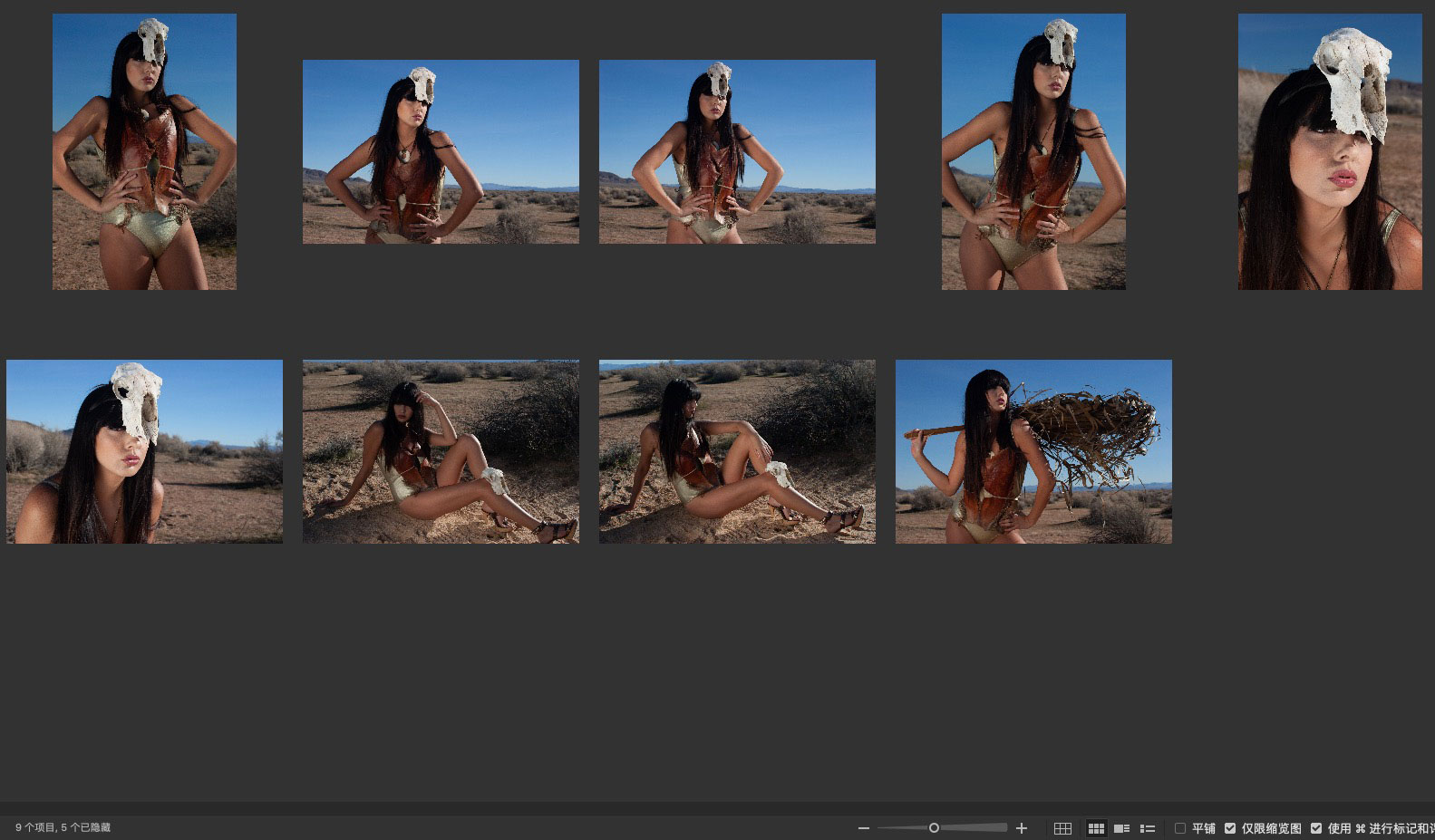
Task: Enable the 平铺 checkbox
Action: [x=1180, y=828]
